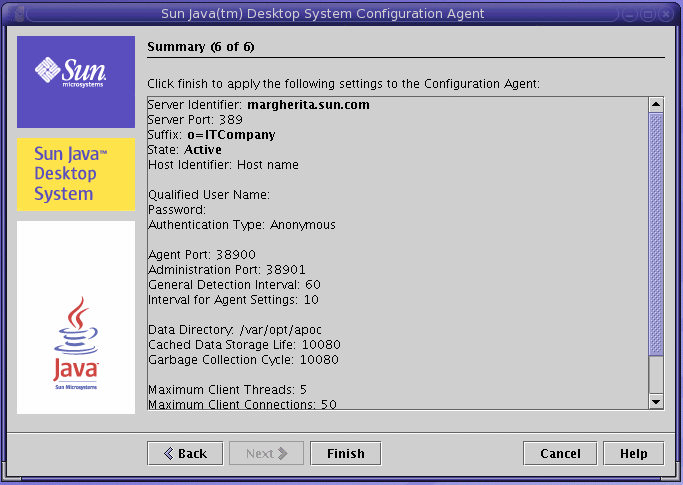This screenshot has height=485, width=683.
Task: Apply settings with the Finish button
Action: pyautogui.click(x=345, y=454)
